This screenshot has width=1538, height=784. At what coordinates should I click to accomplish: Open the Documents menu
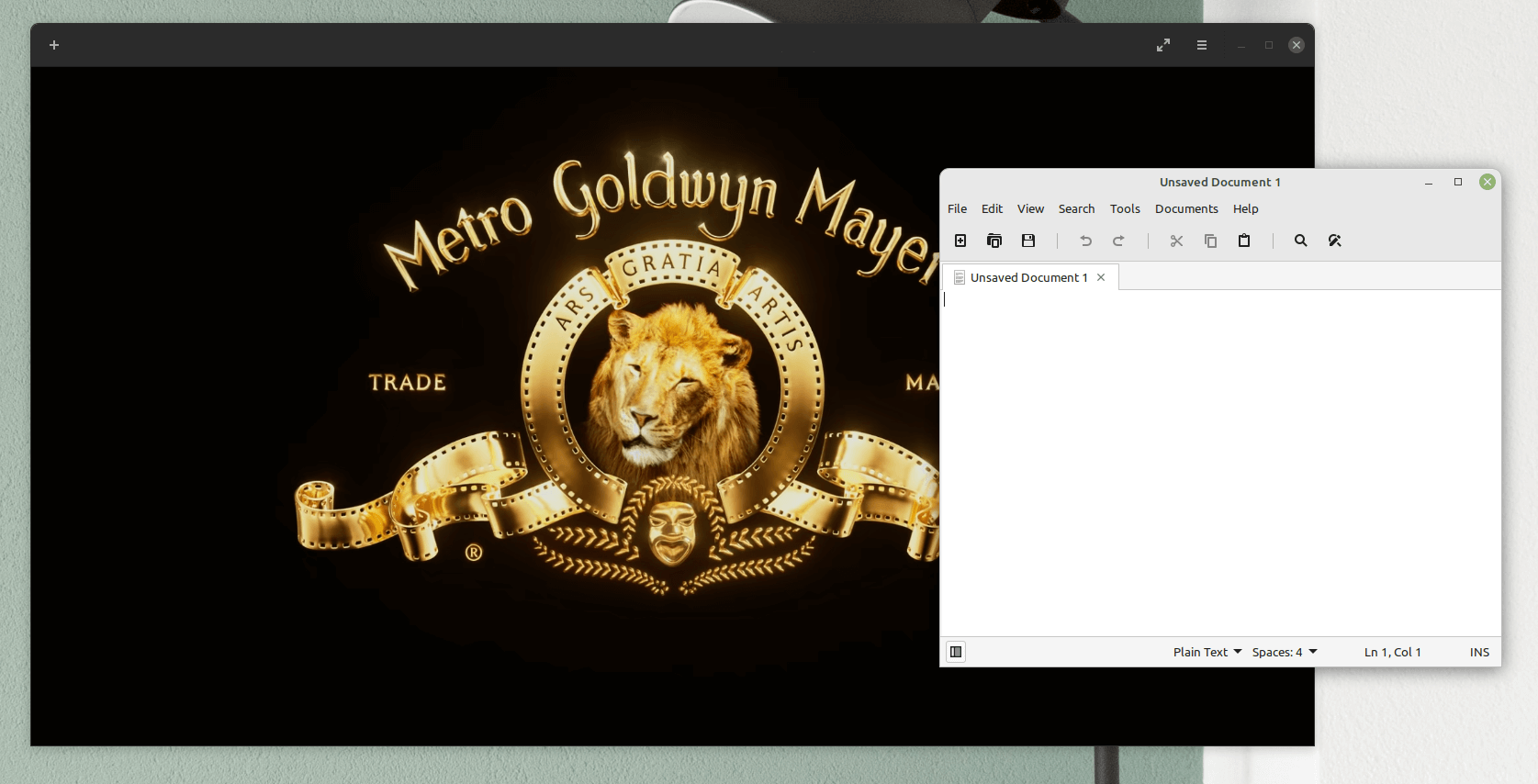click(x=1186, y=209)
